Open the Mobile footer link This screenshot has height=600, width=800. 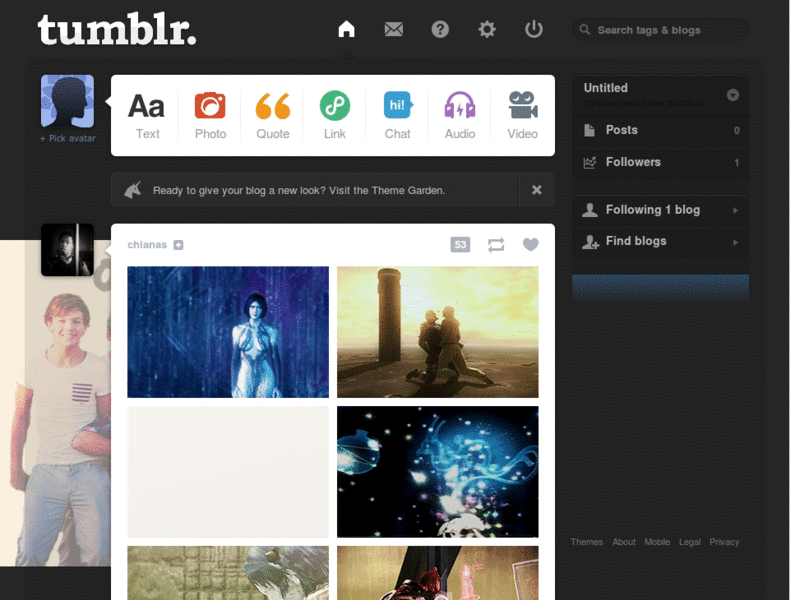pos(657,542)
